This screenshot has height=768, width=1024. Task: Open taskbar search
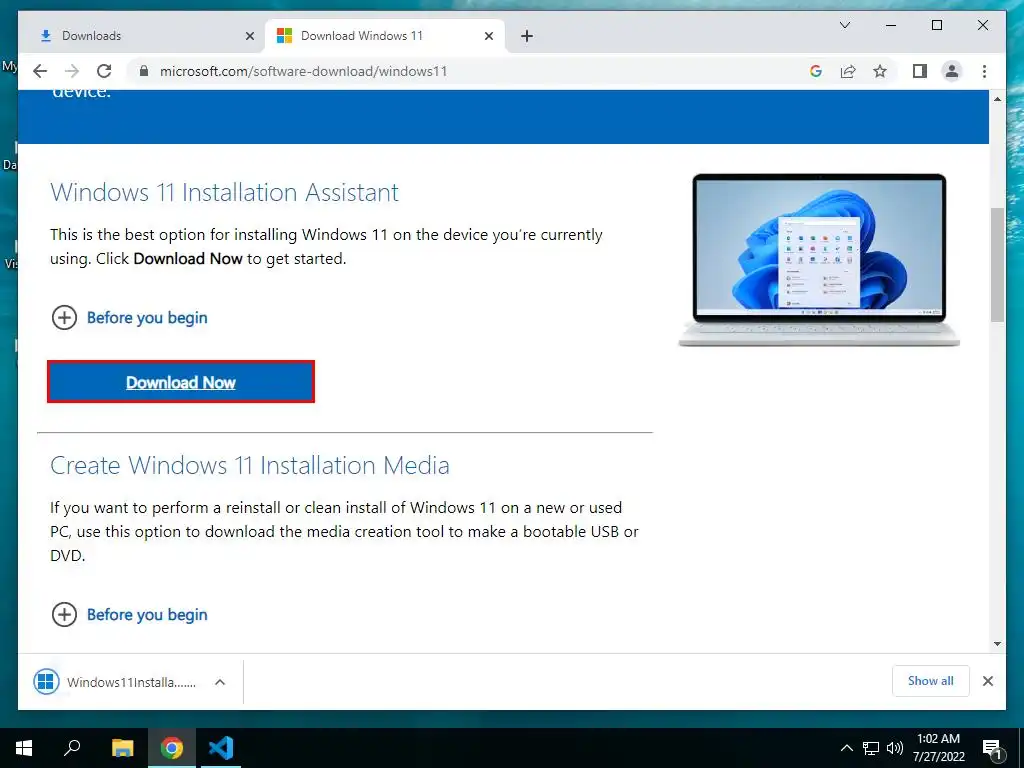[x=72, y=748]
